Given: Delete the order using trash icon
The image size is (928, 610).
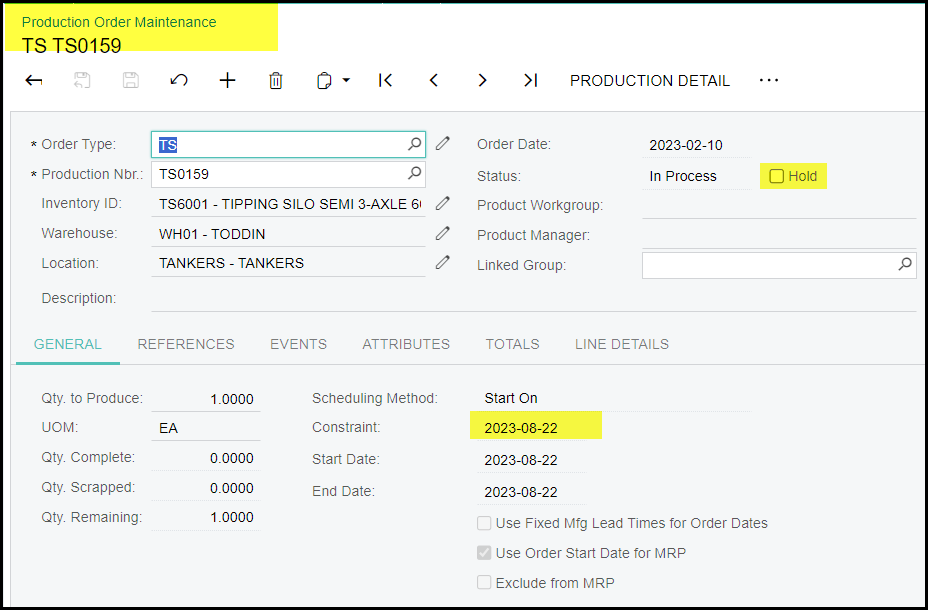Looking at the screenshot, I should (276, 81).
